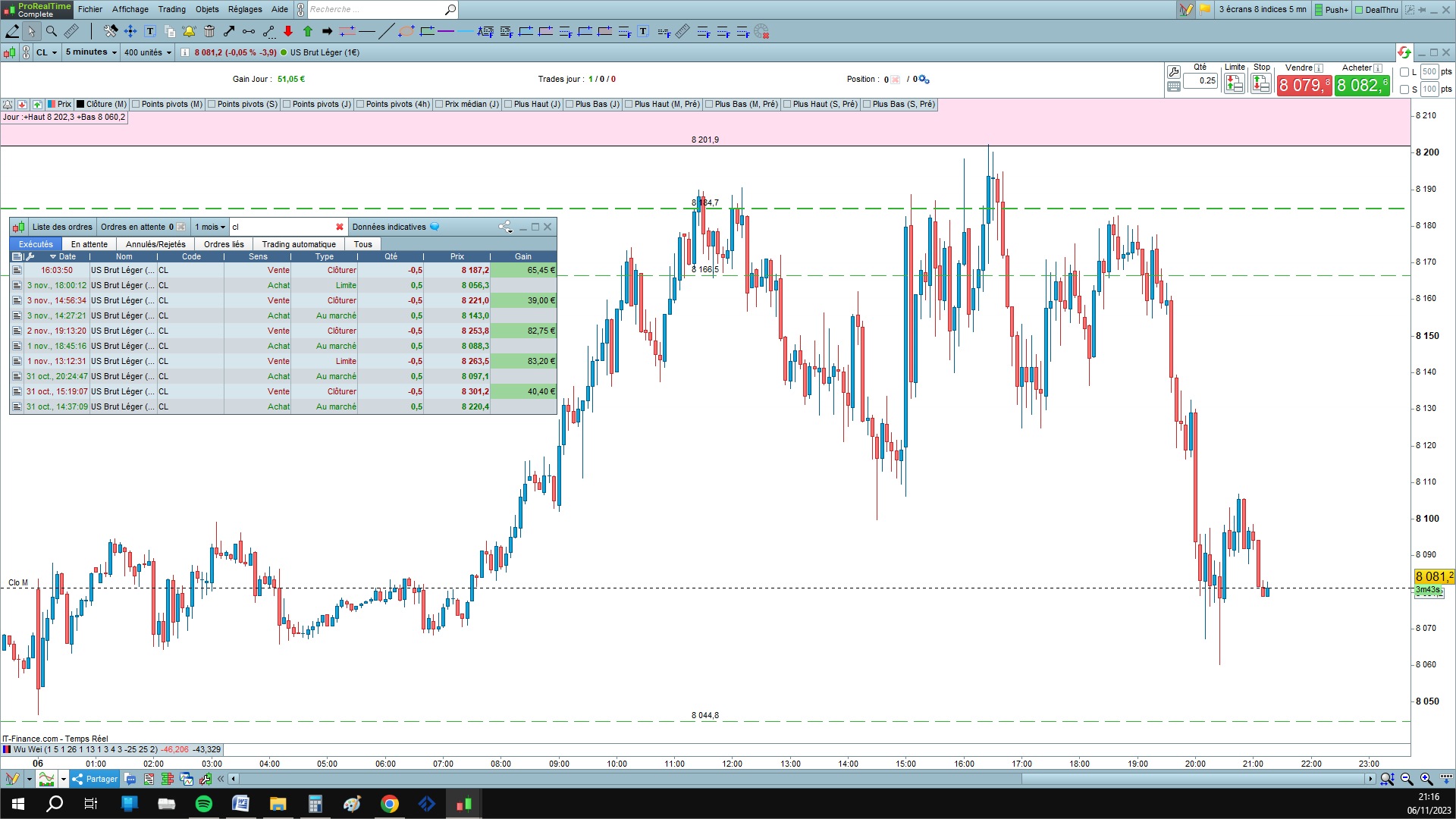The image size is (1456, 819).
Task: Select the ruler measure tool
Action: point(71,31)
